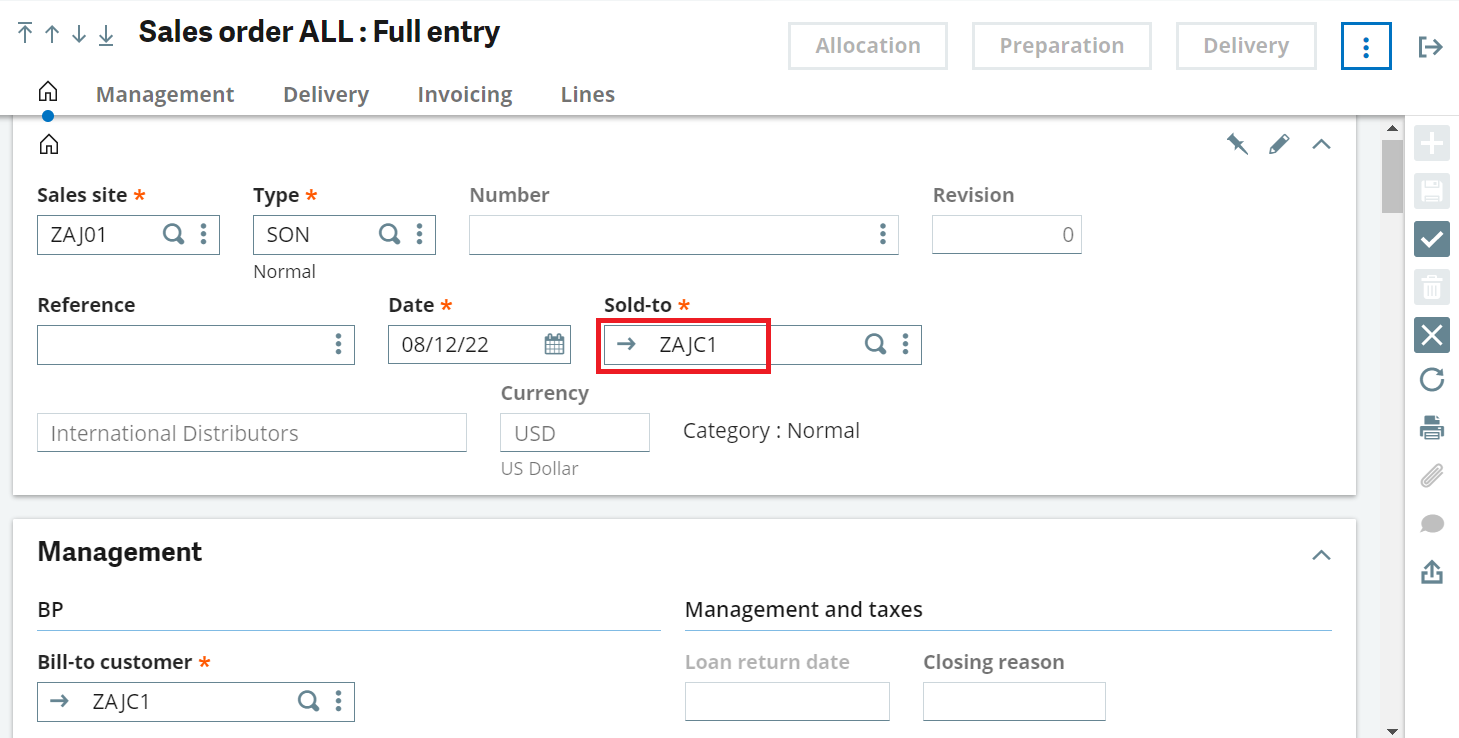Viewport: 1459px width, 738px height.
Task: Validate the order with the checkmark icon
Action: (x=1431, y=239)
